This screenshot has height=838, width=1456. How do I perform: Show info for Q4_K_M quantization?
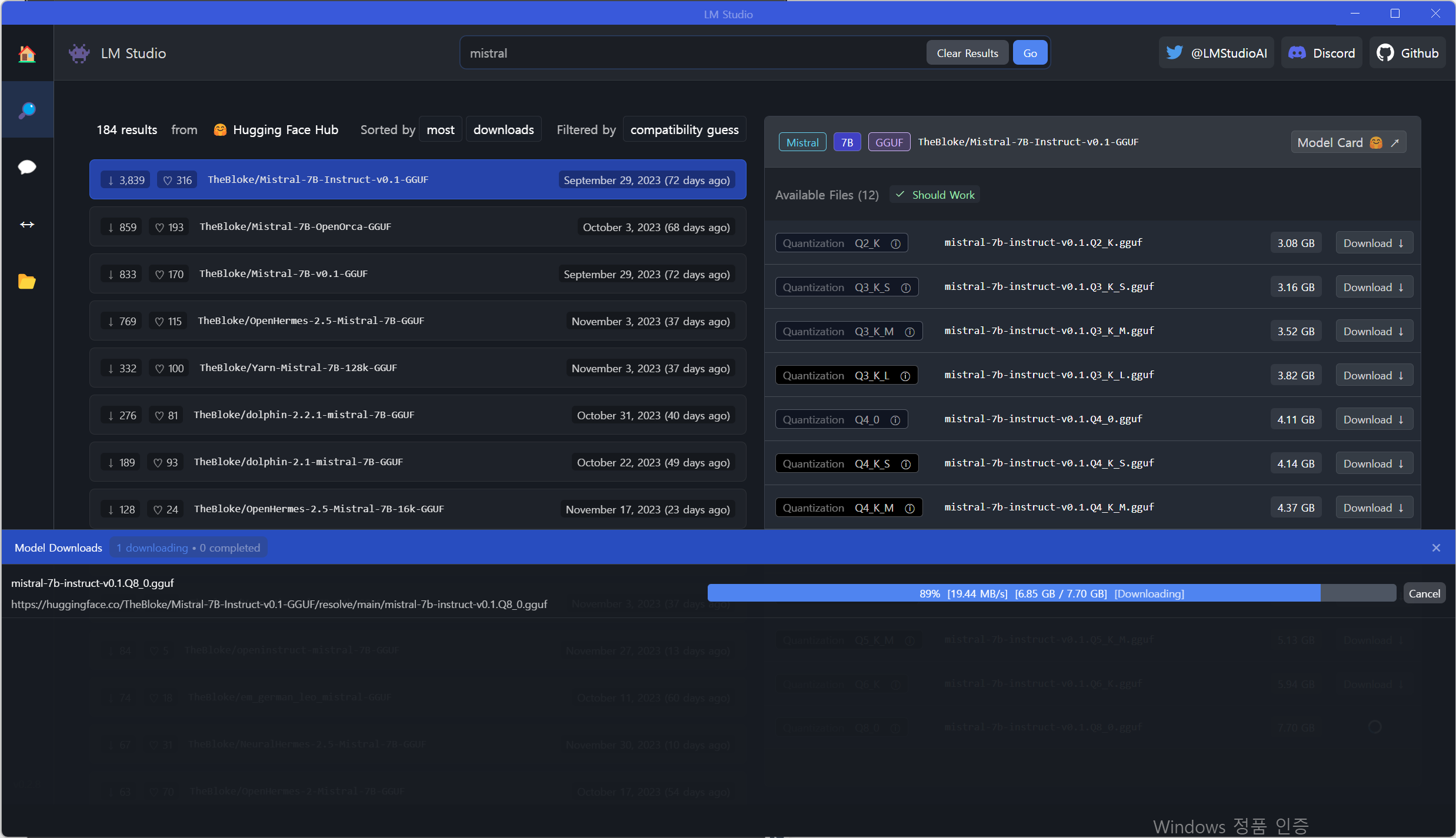pyautogui.click(x=909, y=508)
